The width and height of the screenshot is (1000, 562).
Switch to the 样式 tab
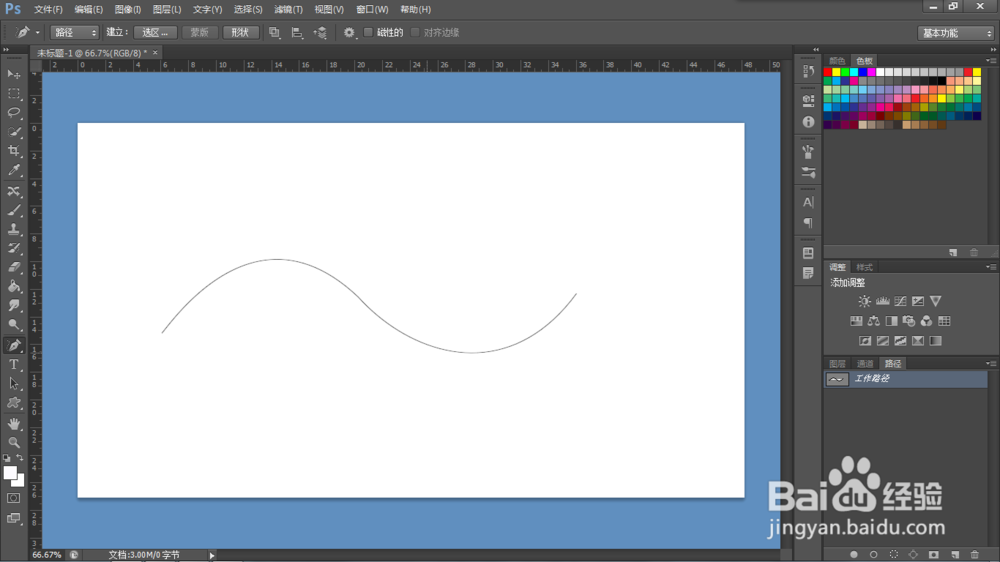[865, 267]
